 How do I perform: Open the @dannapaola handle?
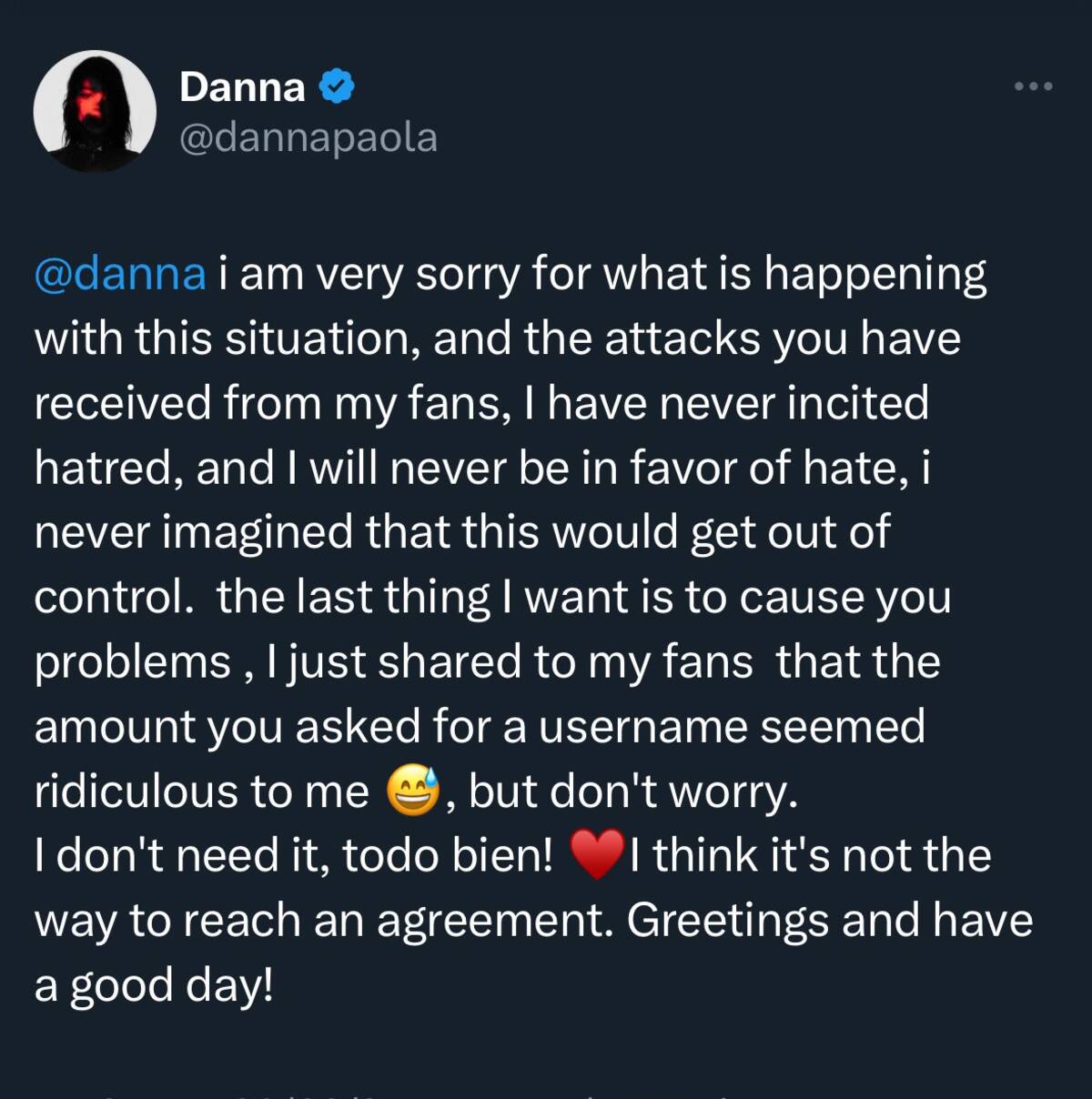(308, 138)
